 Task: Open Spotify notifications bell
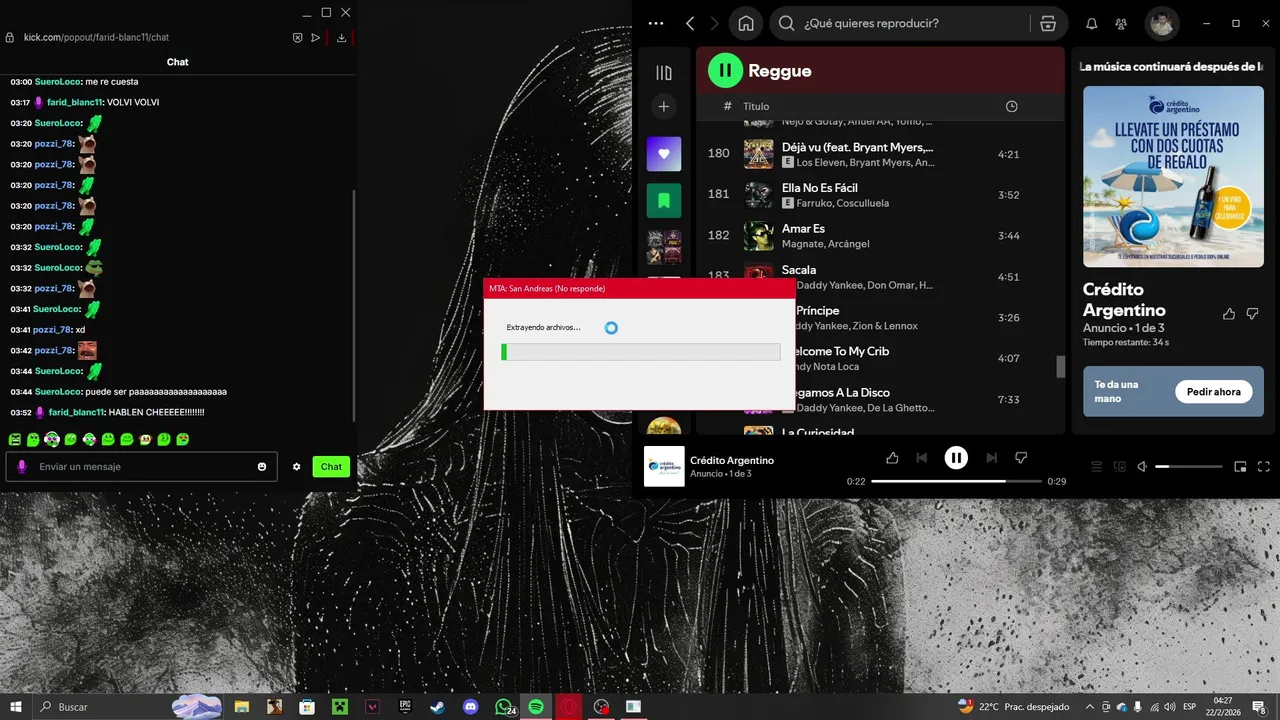pyautogui.click(x=1092, y=23)
